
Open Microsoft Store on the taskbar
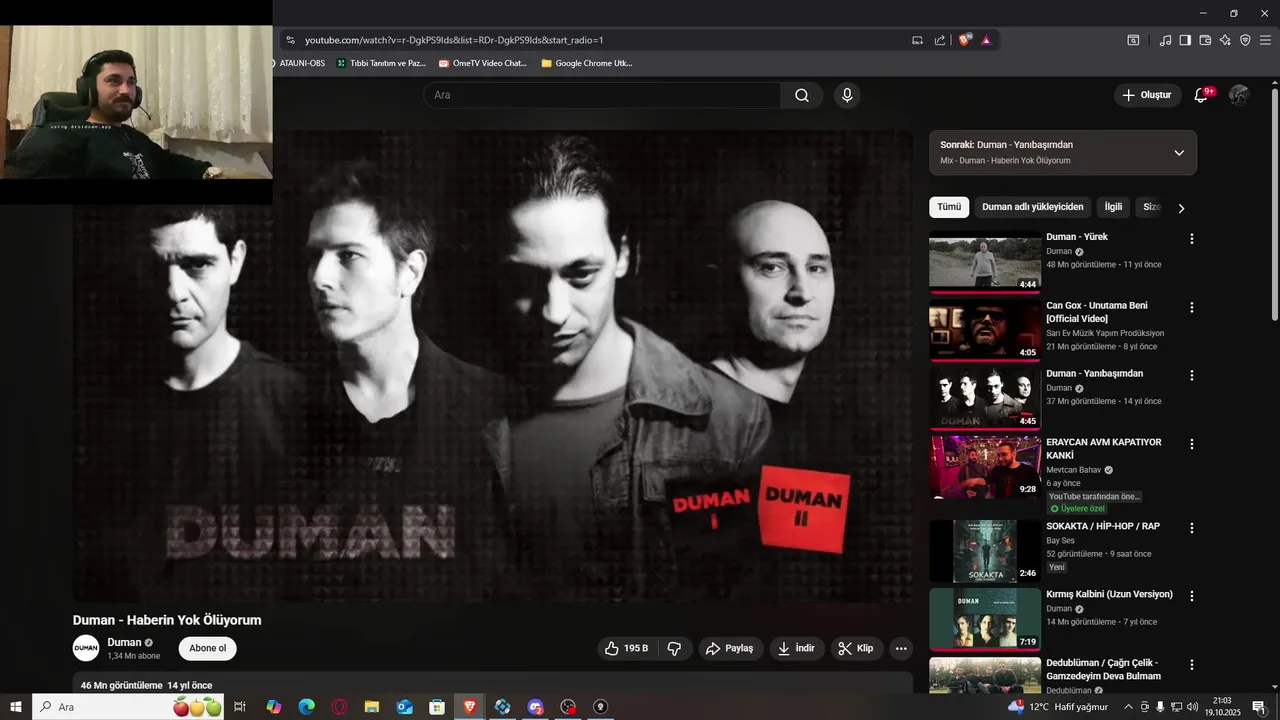[437, 707]
